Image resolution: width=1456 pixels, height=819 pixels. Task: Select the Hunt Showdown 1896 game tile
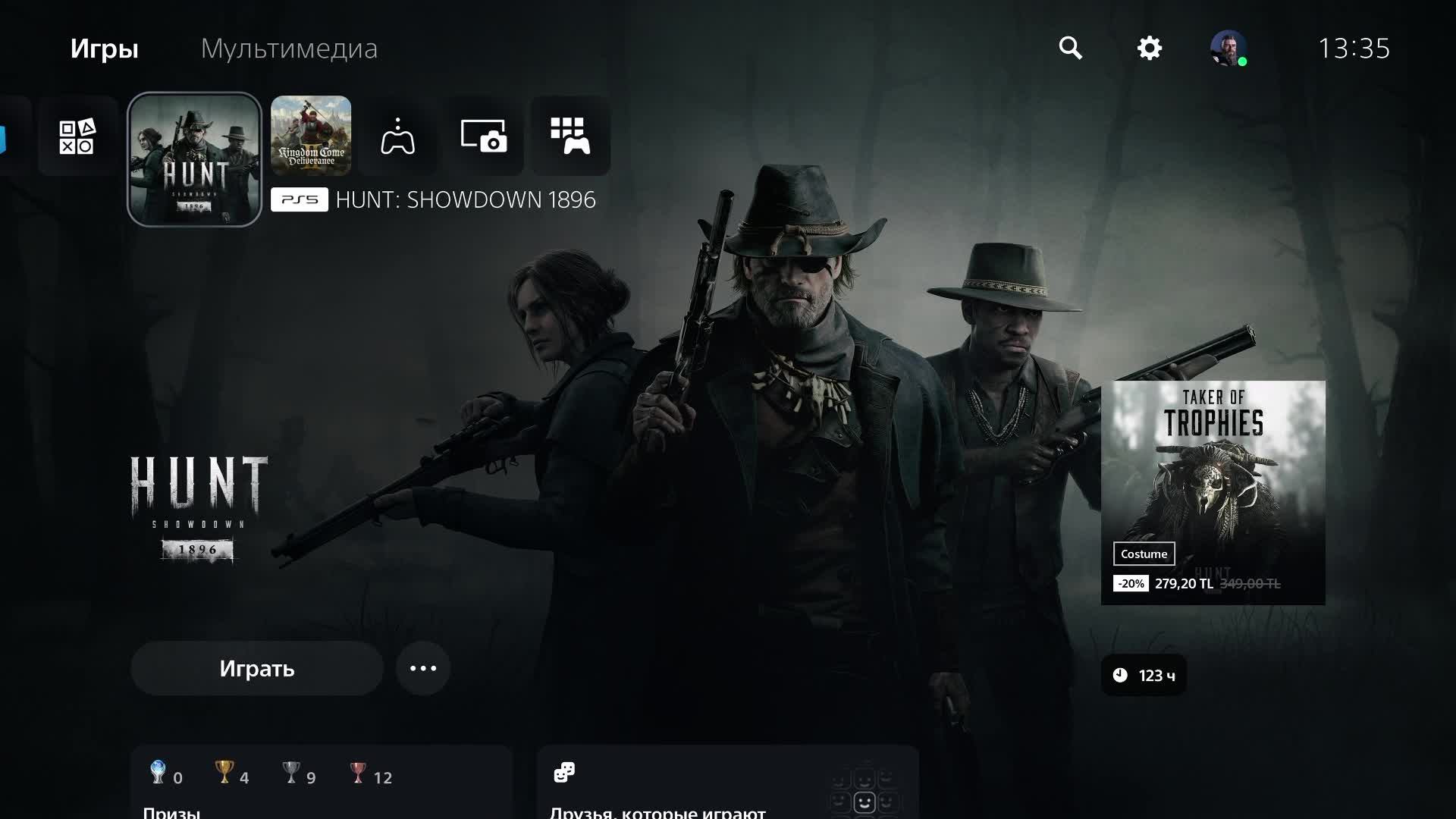click(194, 159)
